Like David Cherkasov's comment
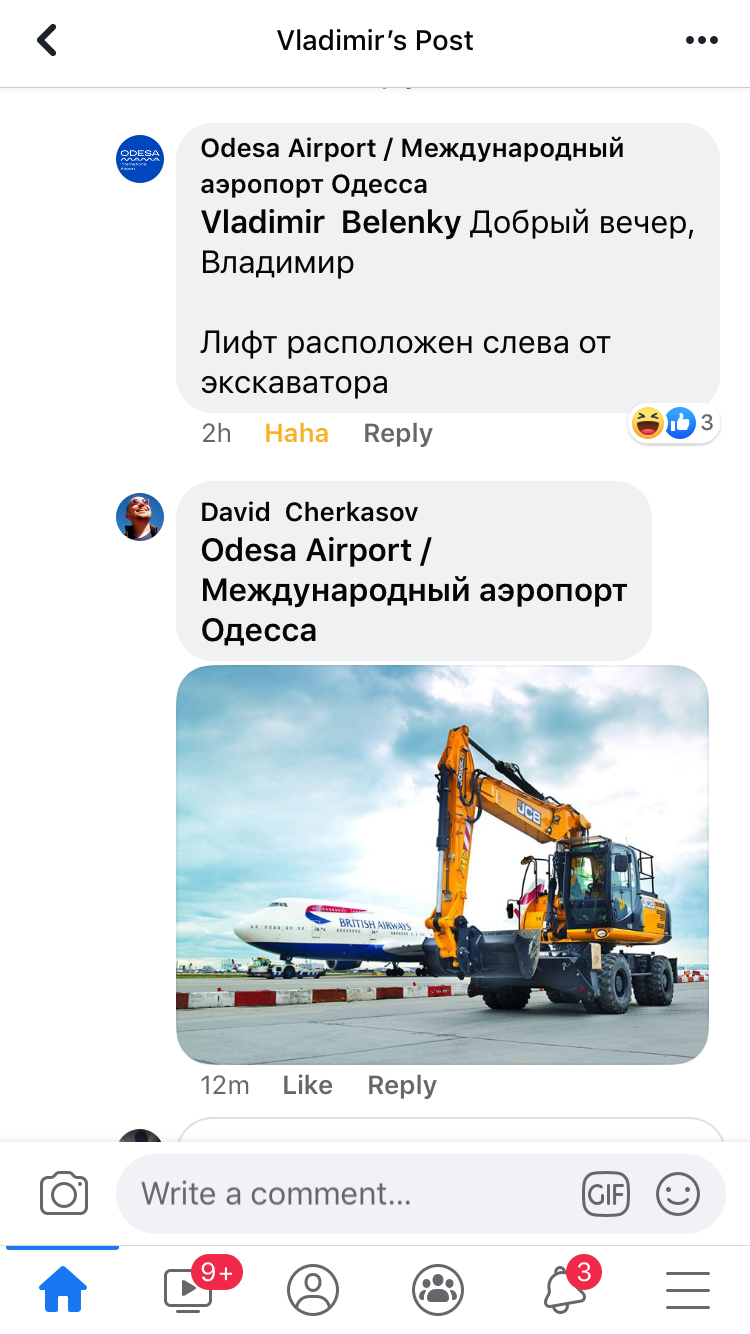This screenshot has height=1334, width=750. pos(307,1085)
